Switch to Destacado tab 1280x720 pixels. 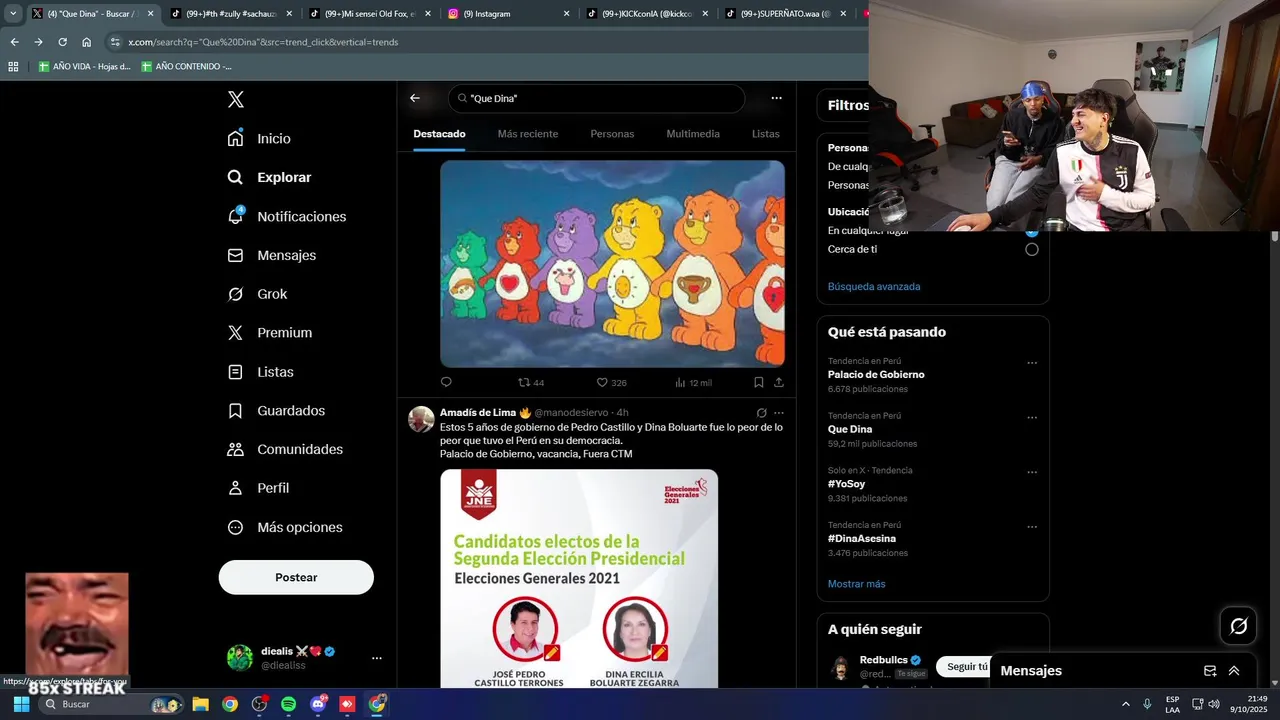click(x=439, y=134)
